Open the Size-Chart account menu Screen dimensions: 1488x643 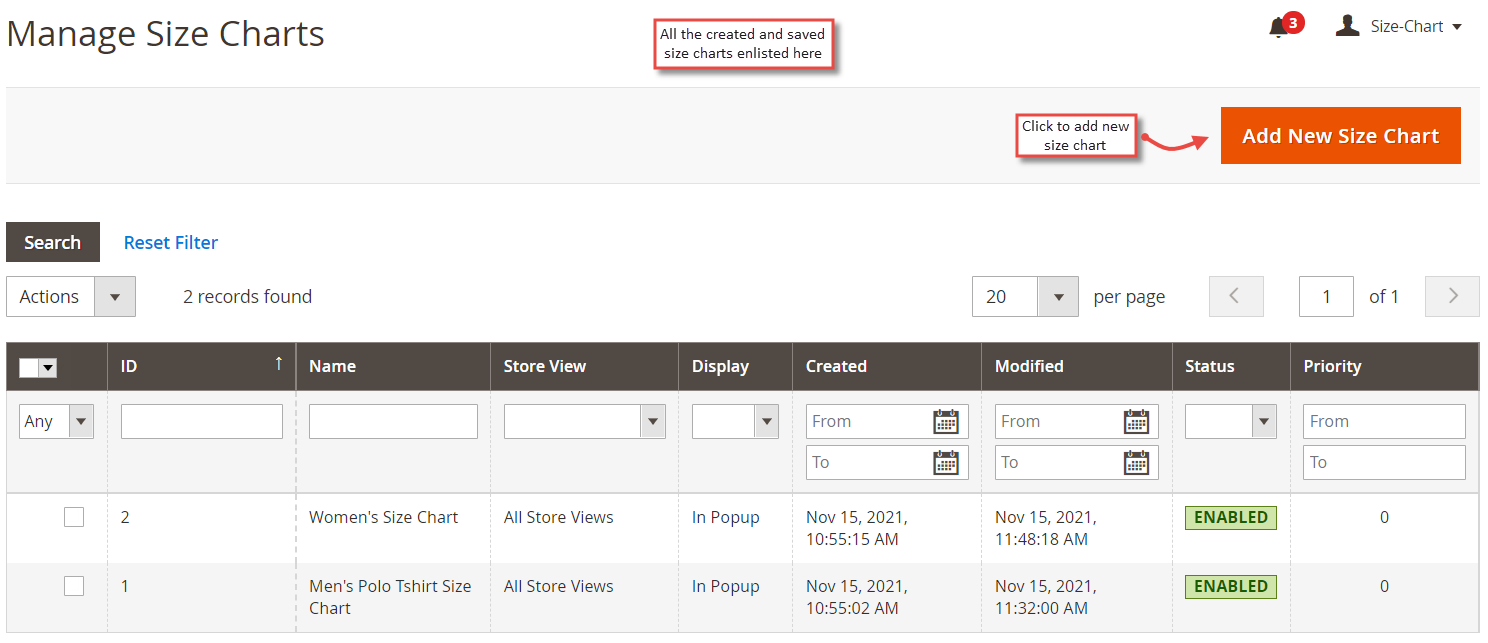pos(1412,26)
